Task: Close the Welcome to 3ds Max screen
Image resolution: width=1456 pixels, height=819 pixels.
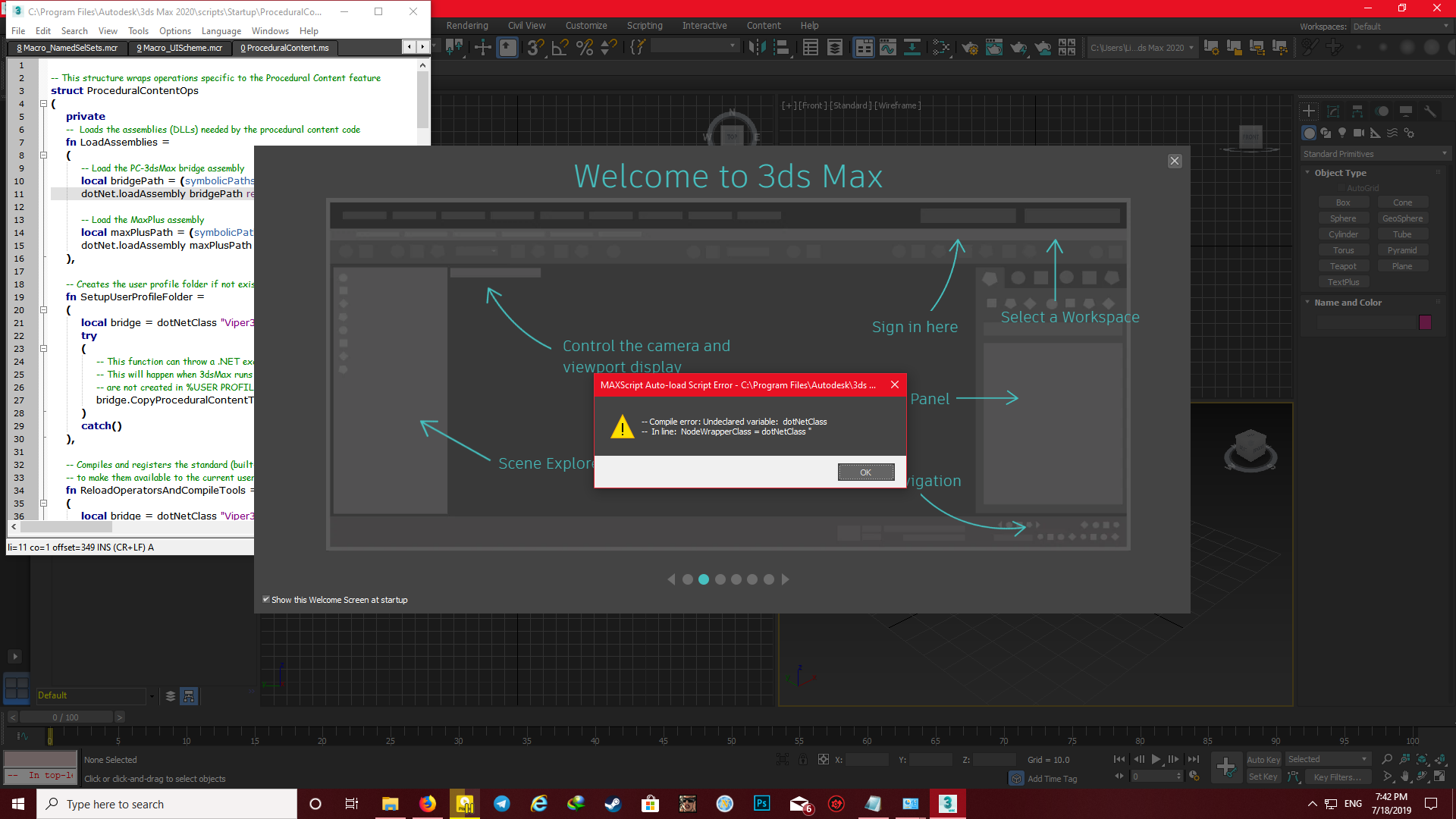Action: 1175,161
